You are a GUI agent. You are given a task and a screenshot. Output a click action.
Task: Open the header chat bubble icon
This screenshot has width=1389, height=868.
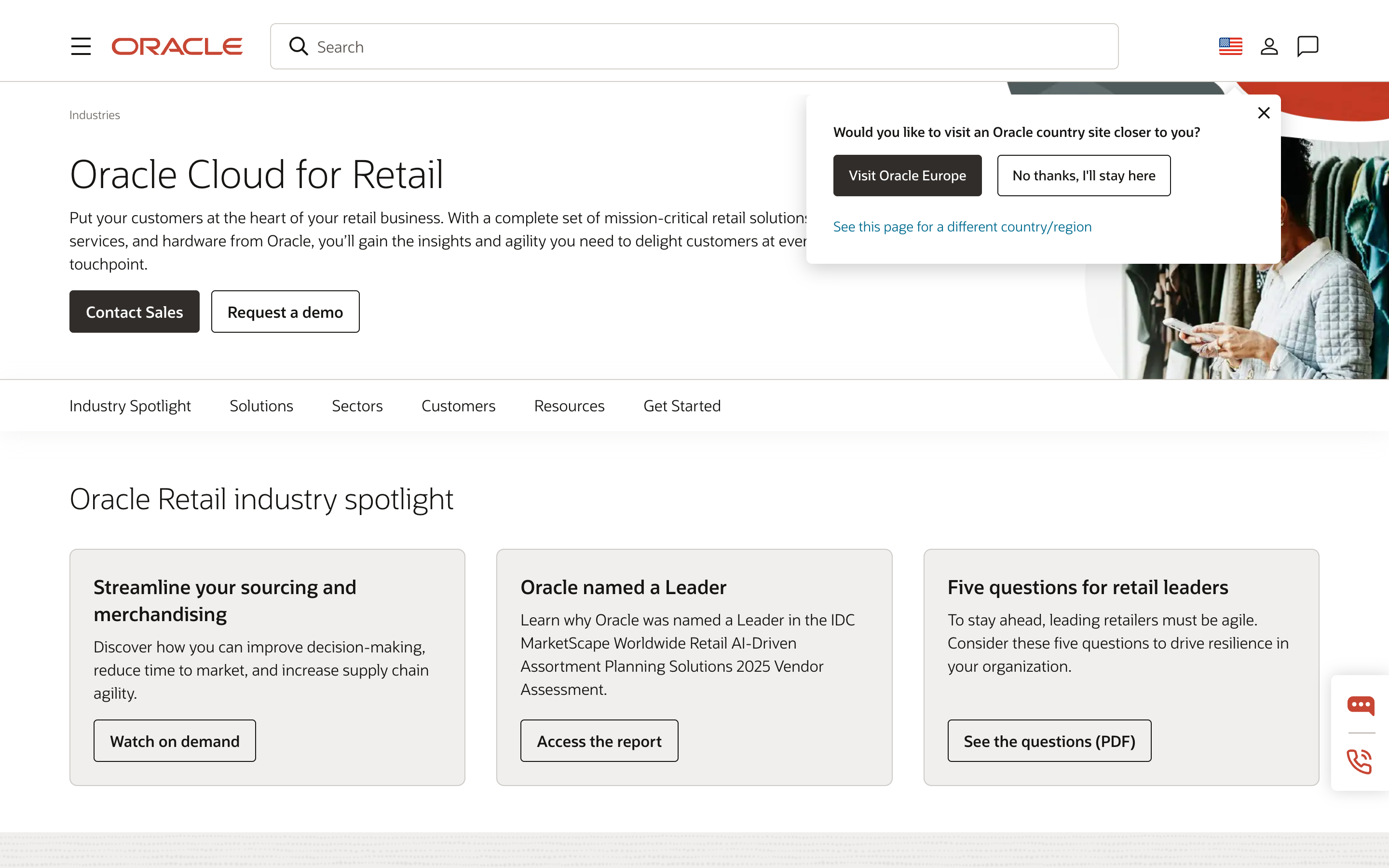[1307, 46]
